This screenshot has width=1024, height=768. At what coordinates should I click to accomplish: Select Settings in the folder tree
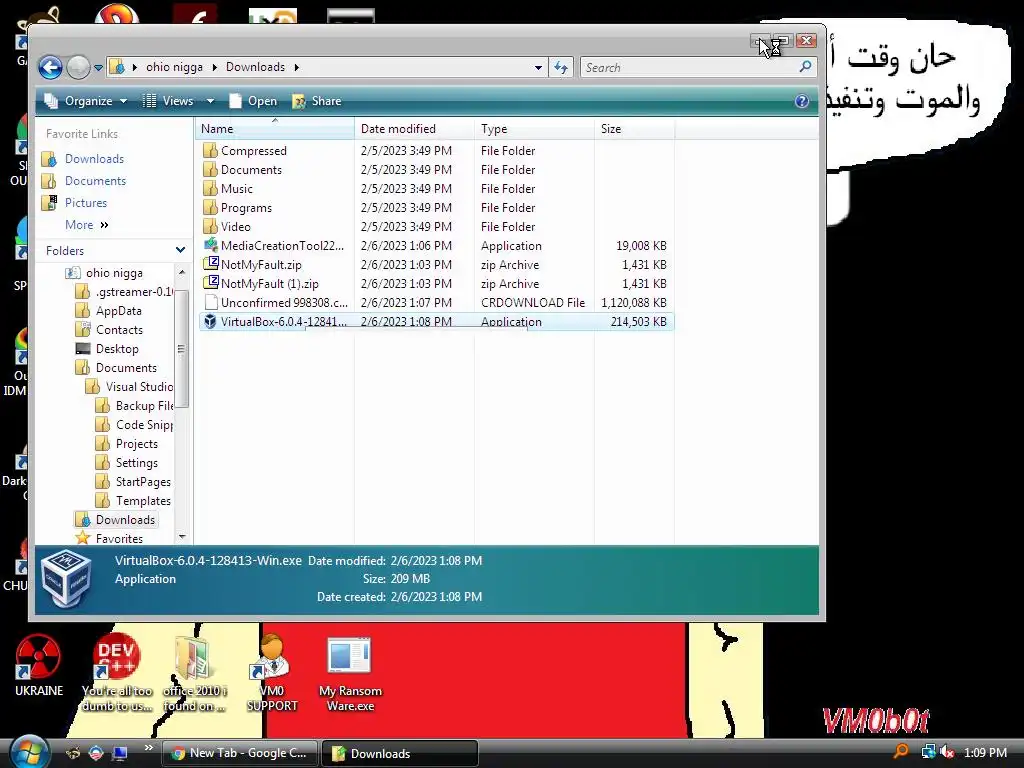pyautogui.click(x=136, y=462)
